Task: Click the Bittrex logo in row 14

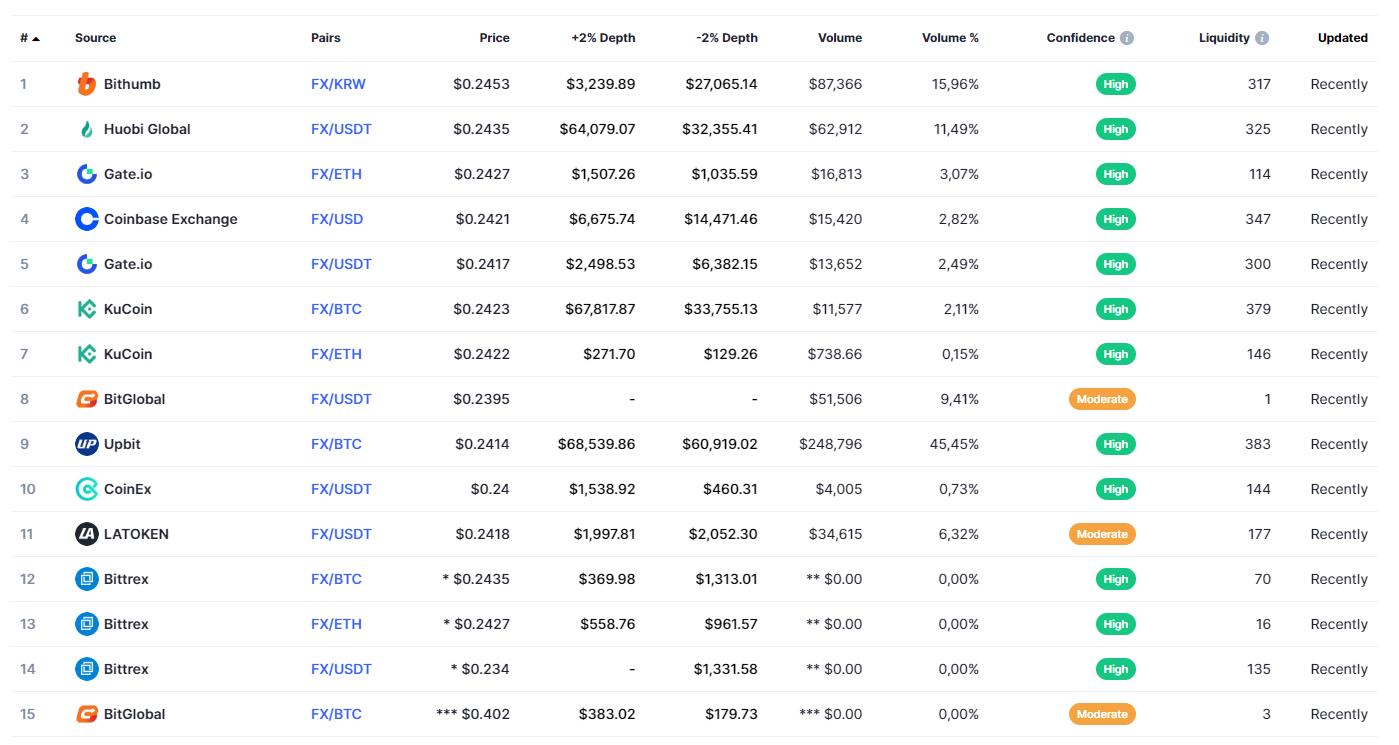Action: pyautogui.click(x=87, y=669)
